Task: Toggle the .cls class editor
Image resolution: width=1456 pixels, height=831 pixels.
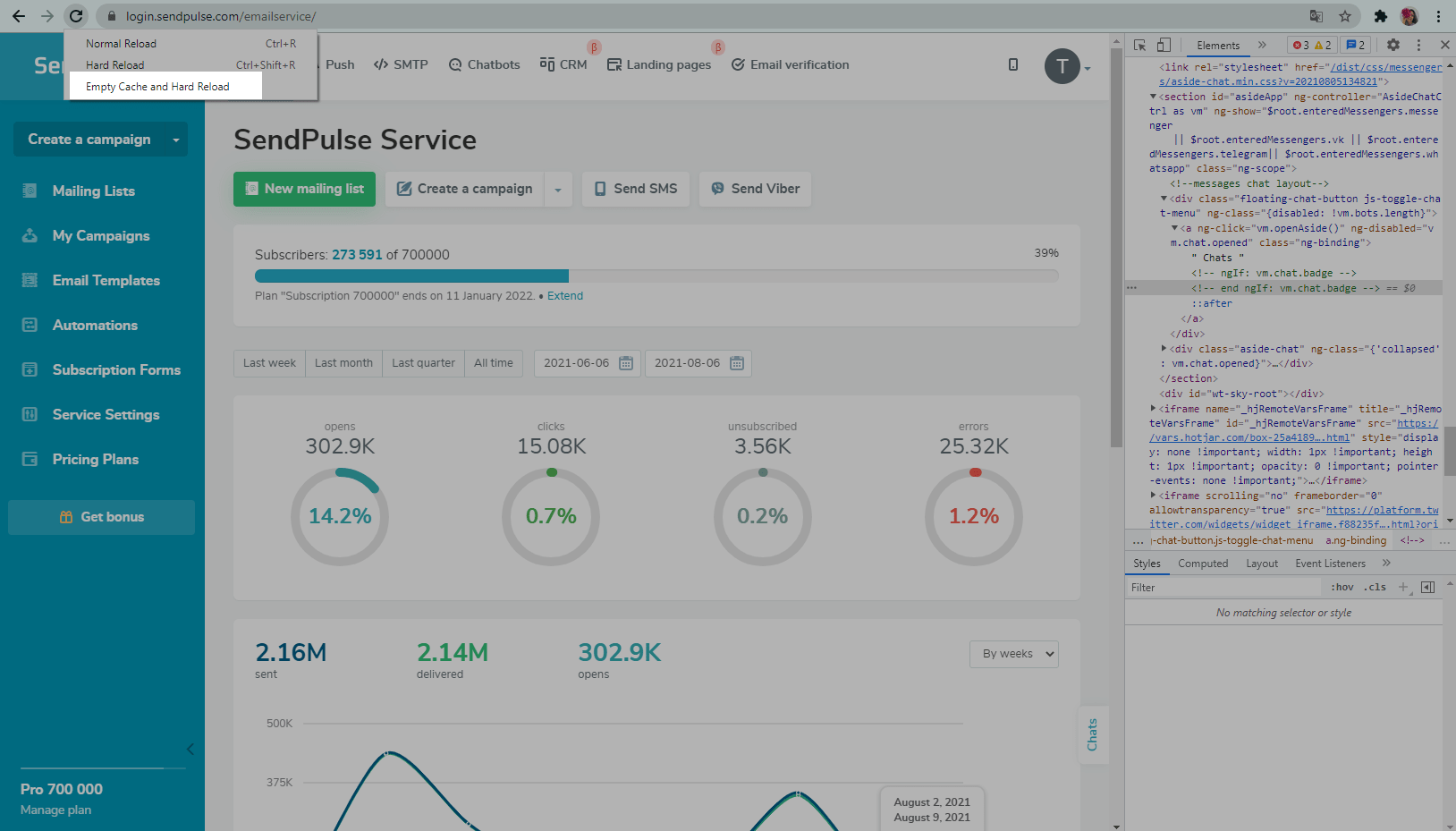Action: (x=1375, y=588)
